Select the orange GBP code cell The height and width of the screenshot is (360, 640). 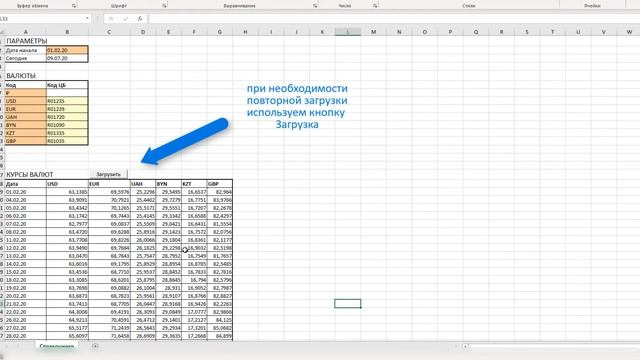point(26,141)
